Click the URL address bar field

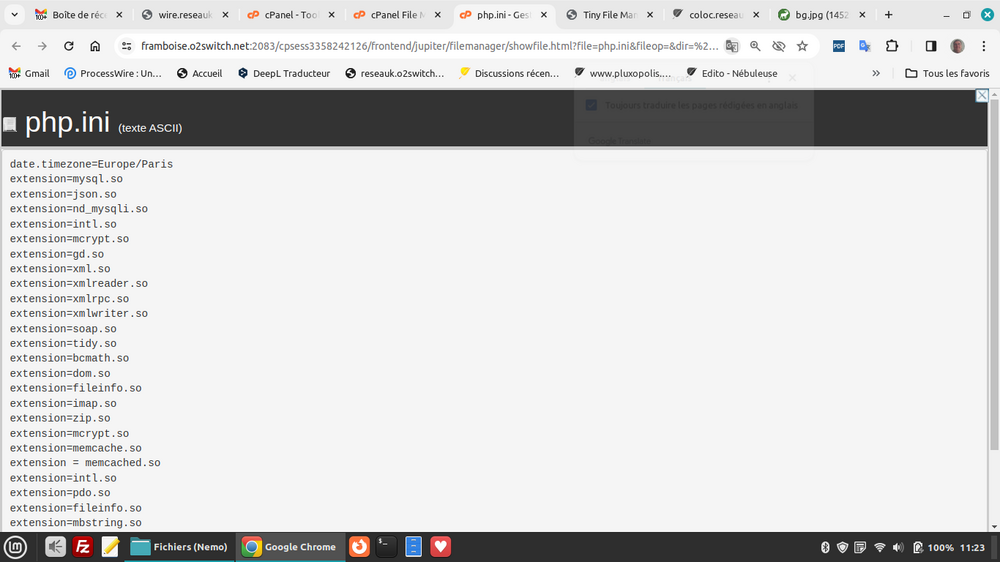[x=429, y=46]
